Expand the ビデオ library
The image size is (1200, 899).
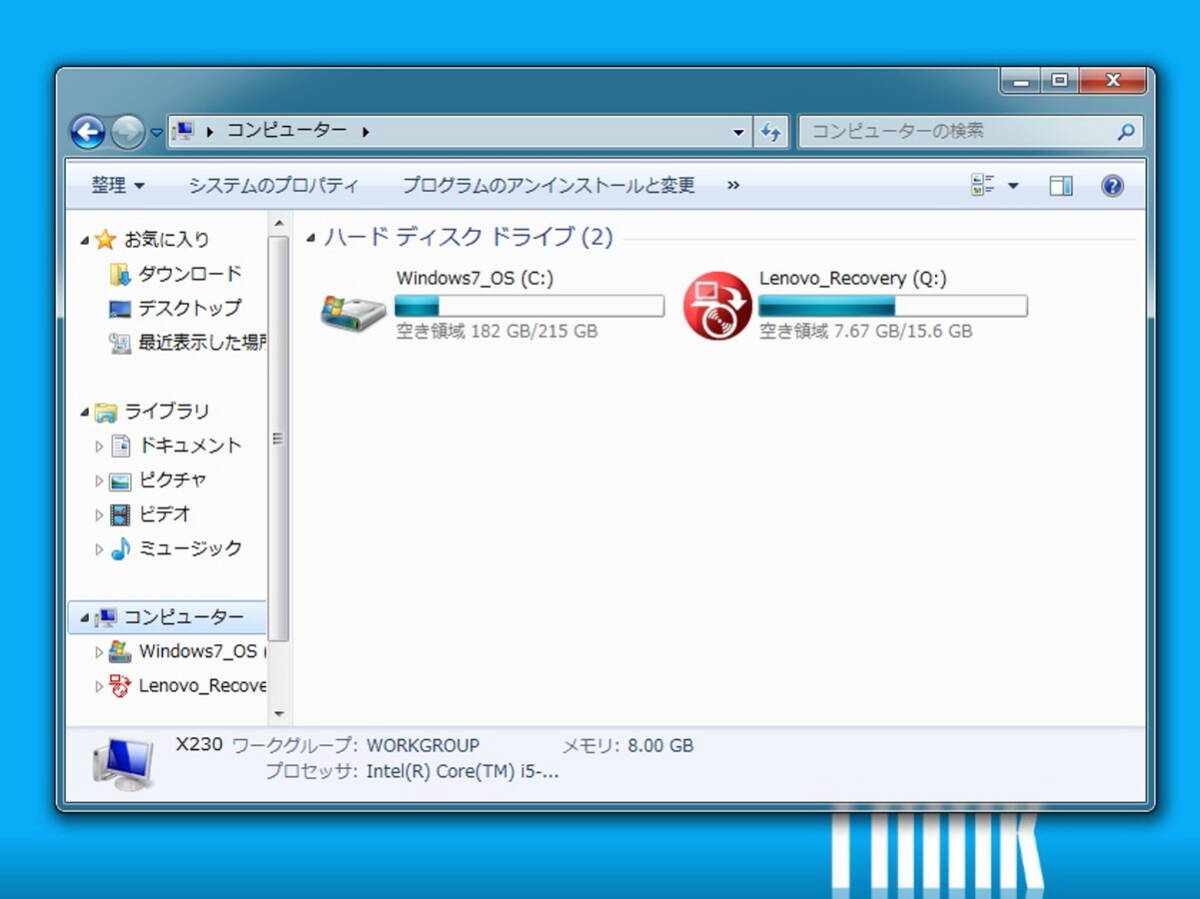click(99, 515)
